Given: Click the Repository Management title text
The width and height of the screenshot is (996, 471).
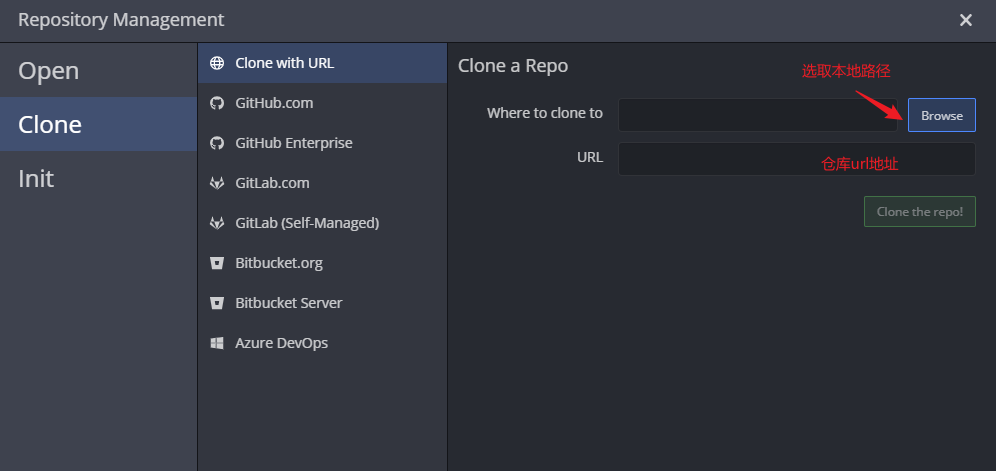Looking at the screenshot, I should (121, 20).
